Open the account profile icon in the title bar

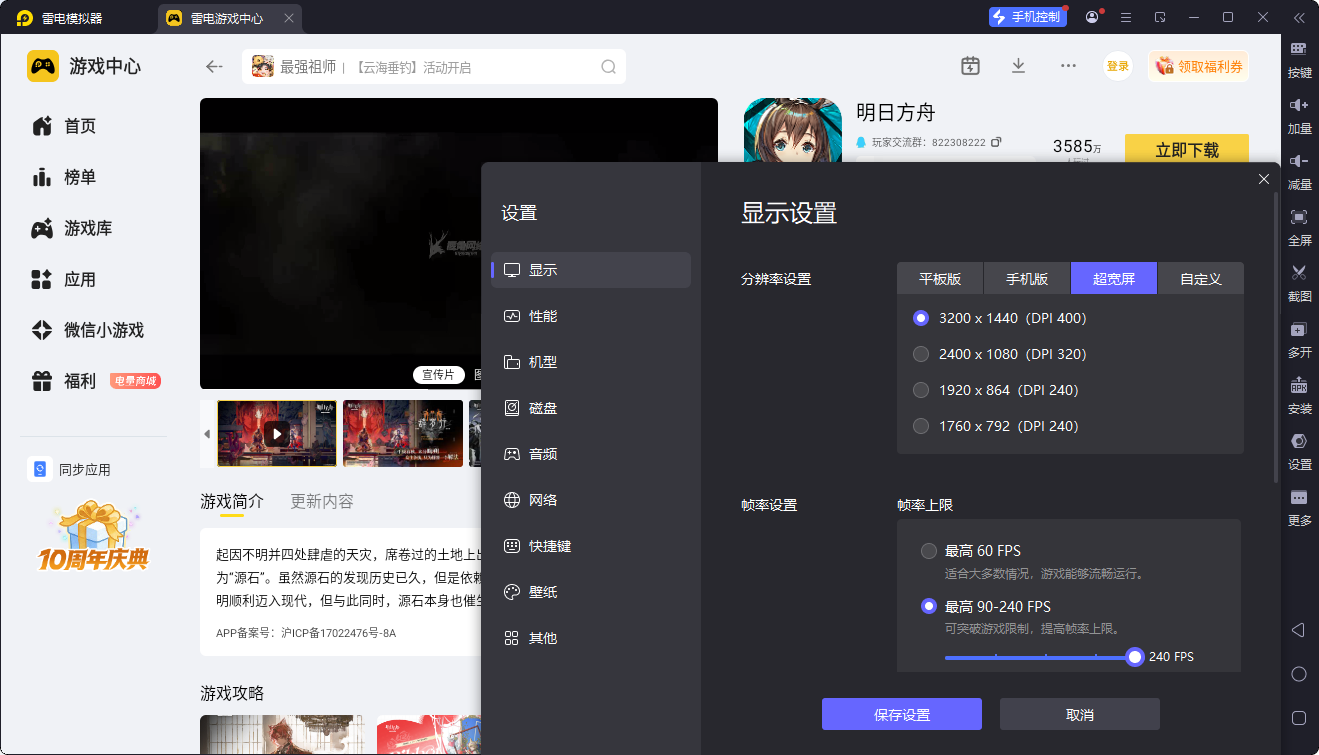pyautogui.click(x=1092, y=17)
